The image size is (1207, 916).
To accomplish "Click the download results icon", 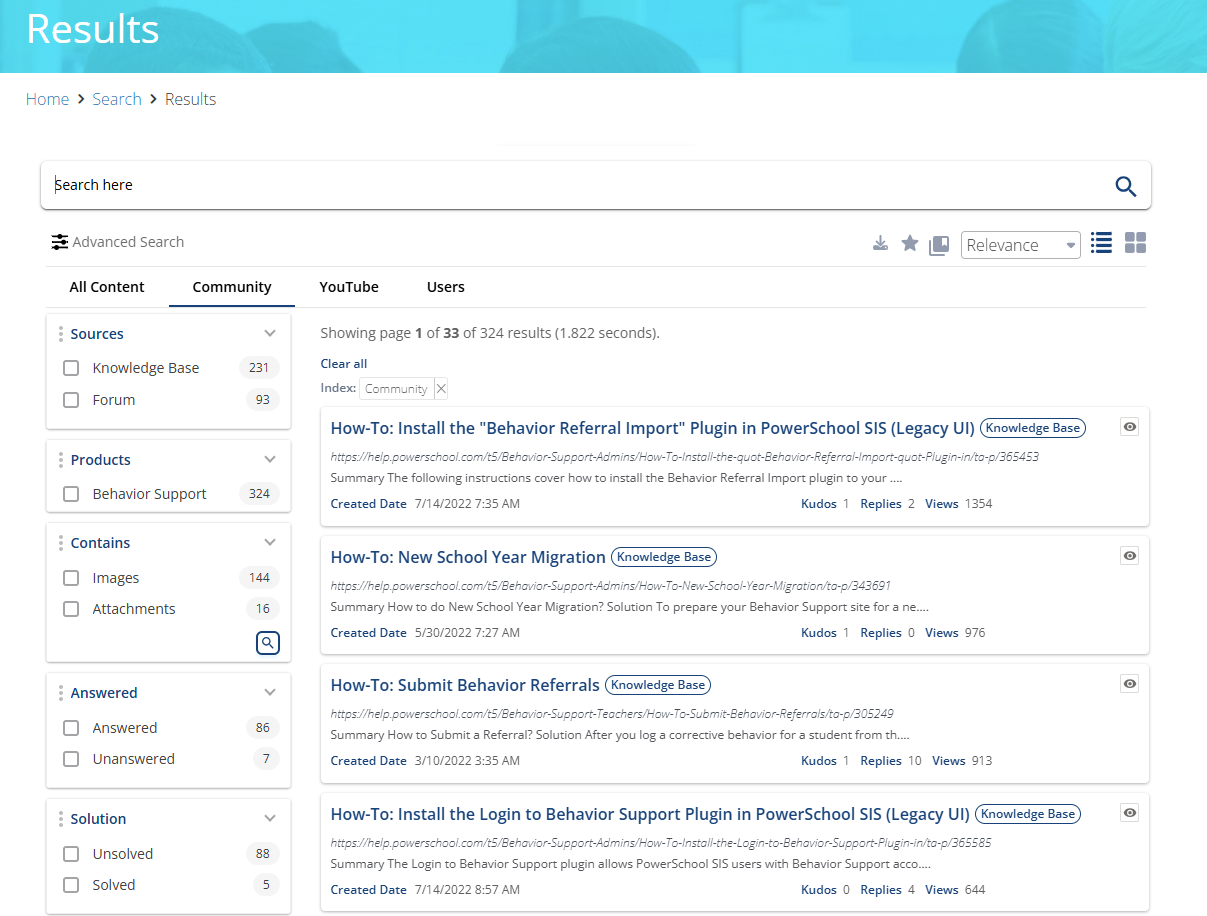I will pyautogui.click(x=880, y=242).
